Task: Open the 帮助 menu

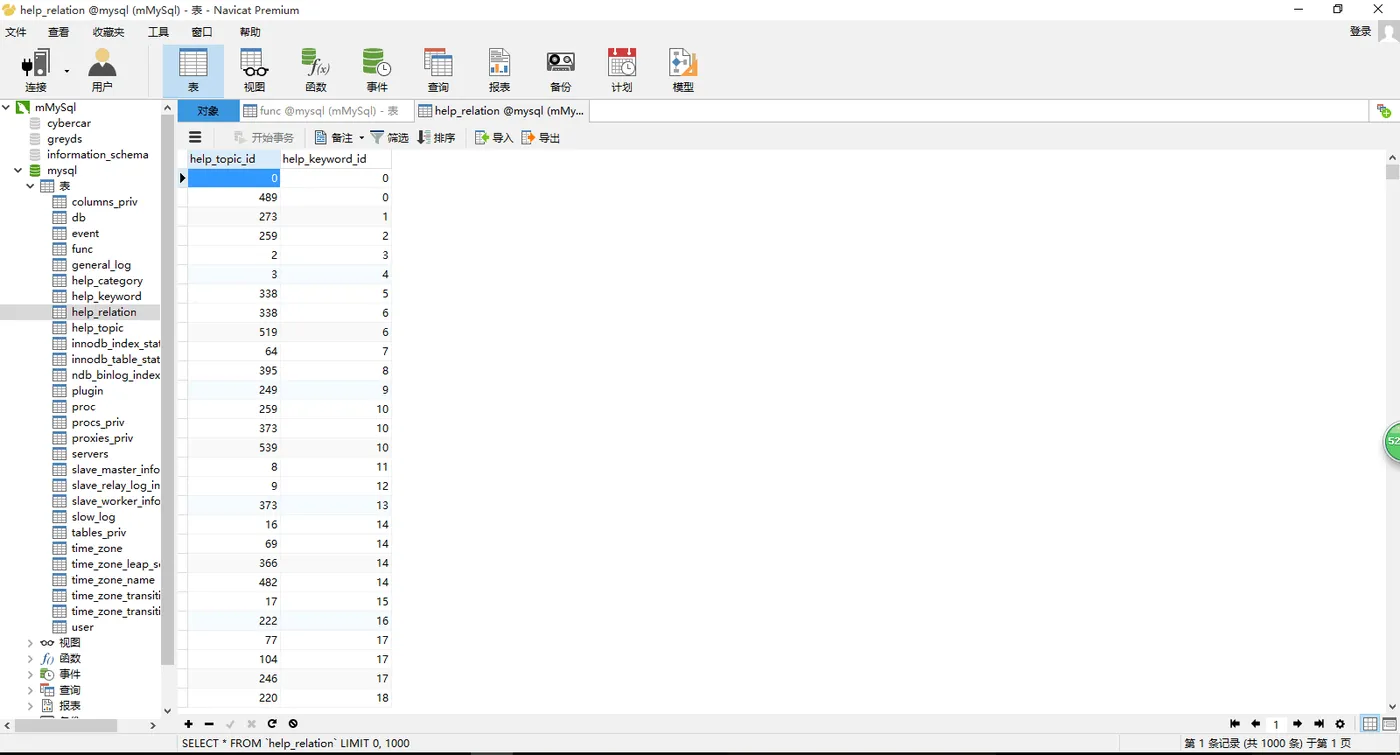Action: (x=250, y=32)
